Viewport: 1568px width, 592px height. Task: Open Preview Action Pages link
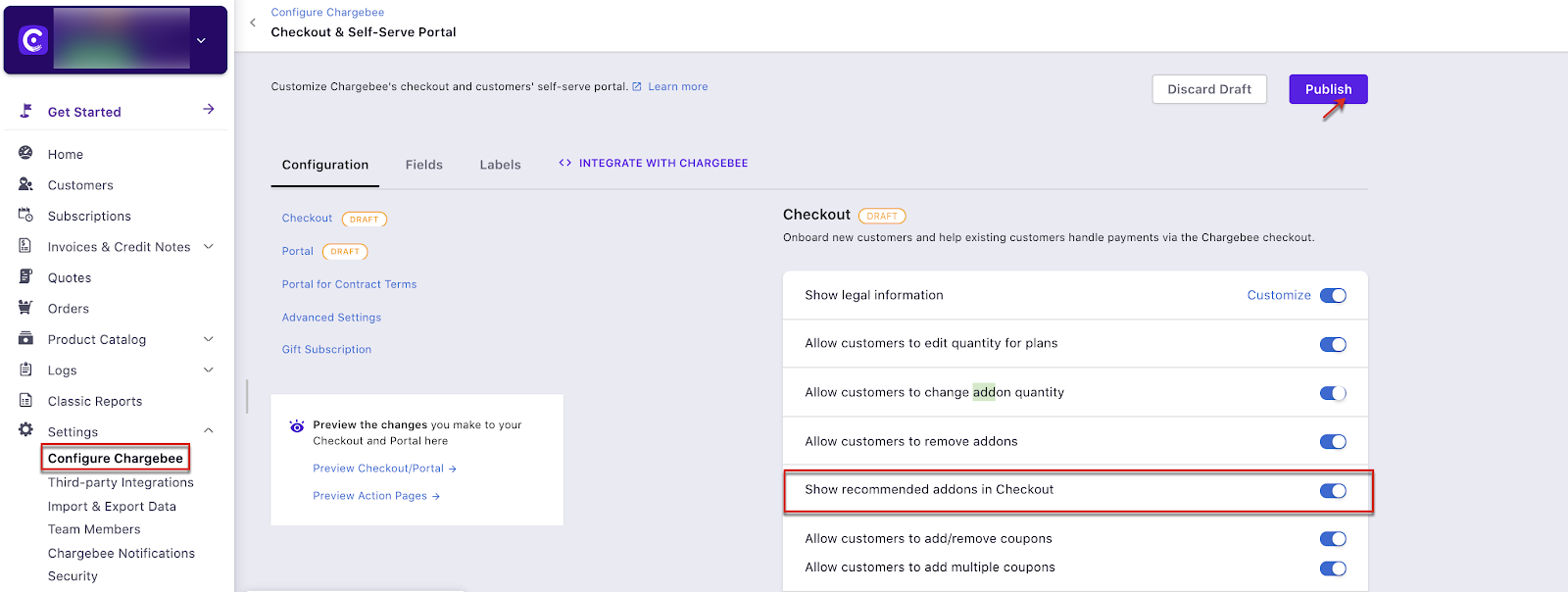click(x=376, y=496)
